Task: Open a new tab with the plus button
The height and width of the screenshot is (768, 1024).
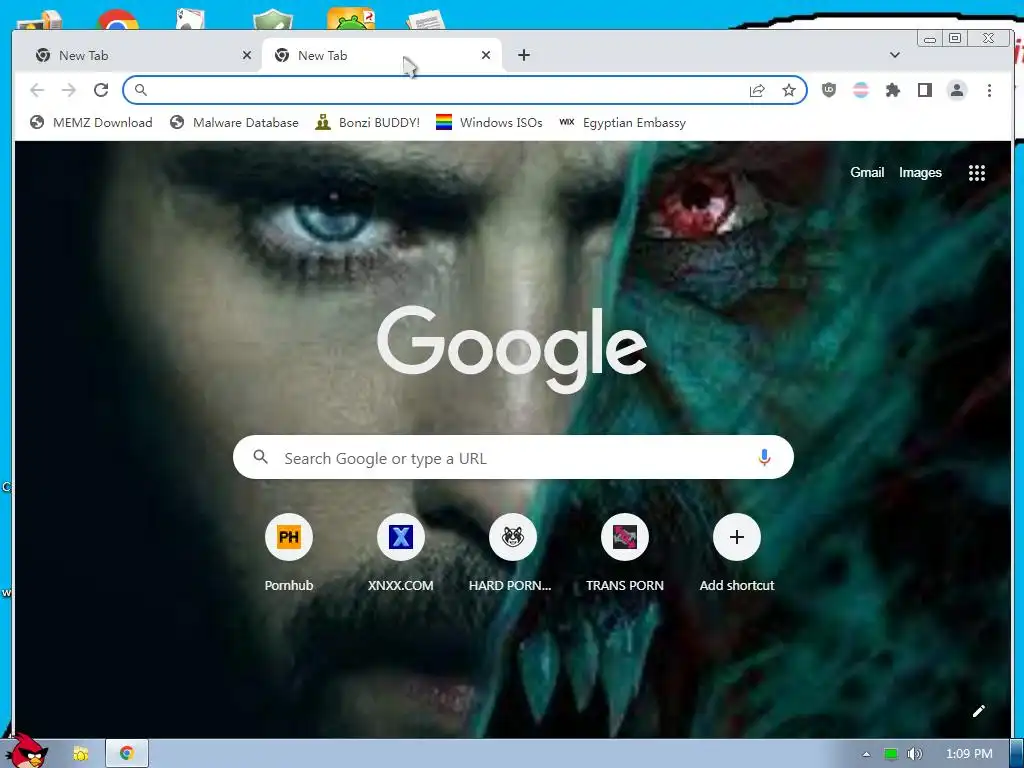Action: 524,56
